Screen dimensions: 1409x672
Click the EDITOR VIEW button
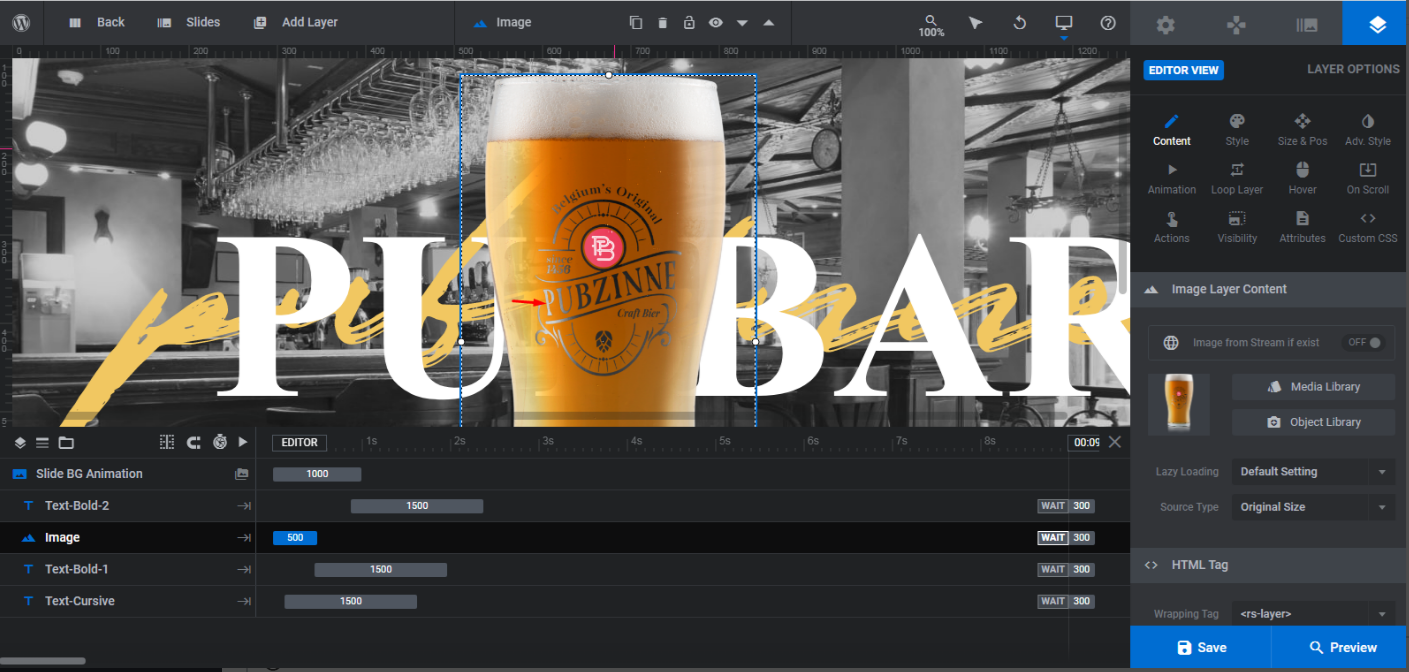[x=1183, y=70]
